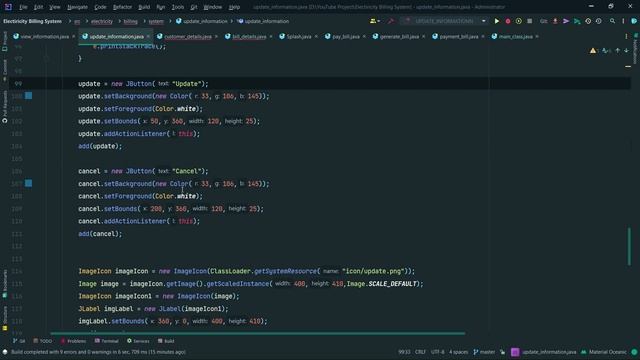Open the Navigate menu
The height and width of the screenshot is (360, 640).
click(77, 7)
